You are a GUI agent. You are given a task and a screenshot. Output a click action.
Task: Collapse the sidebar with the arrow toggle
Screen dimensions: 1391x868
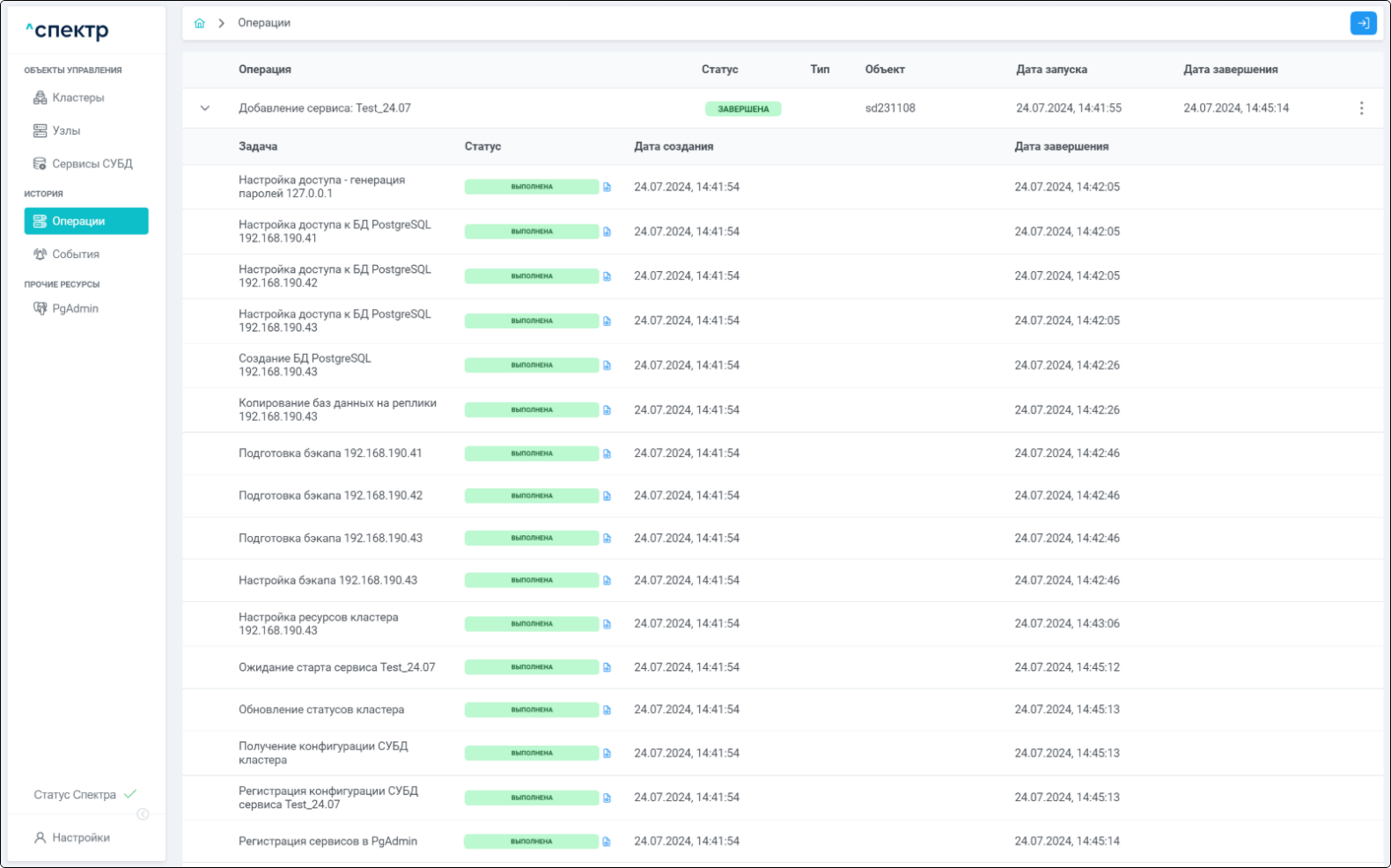point(143,814)
